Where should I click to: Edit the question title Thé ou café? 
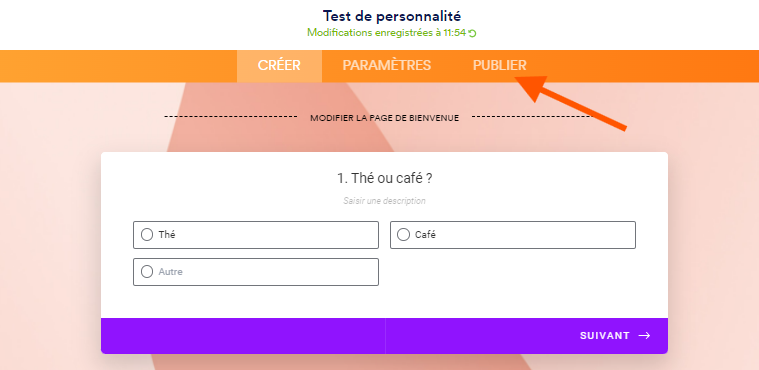coord(384,178)
